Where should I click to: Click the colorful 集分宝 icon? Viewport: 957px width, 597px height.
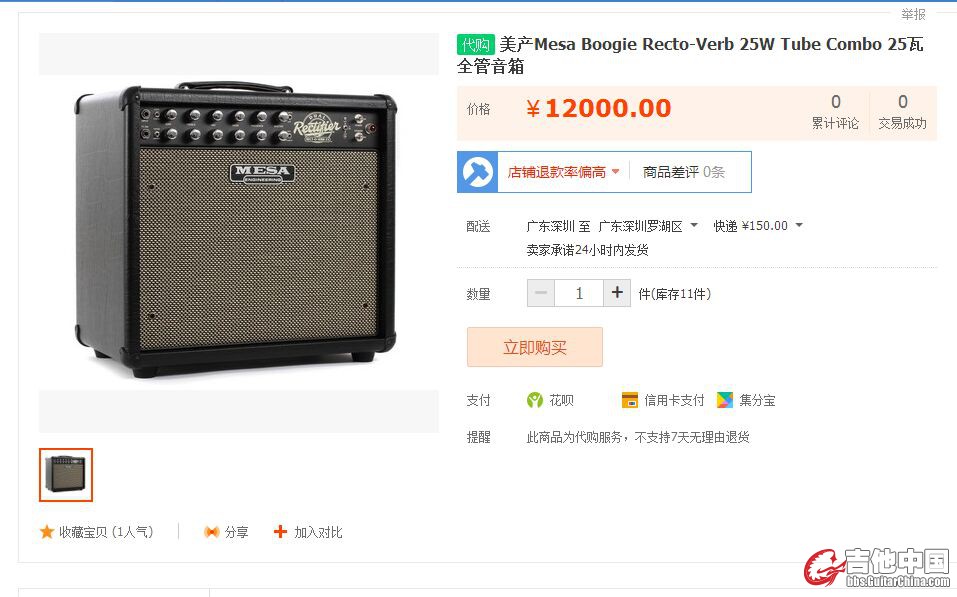click(725, 400)
